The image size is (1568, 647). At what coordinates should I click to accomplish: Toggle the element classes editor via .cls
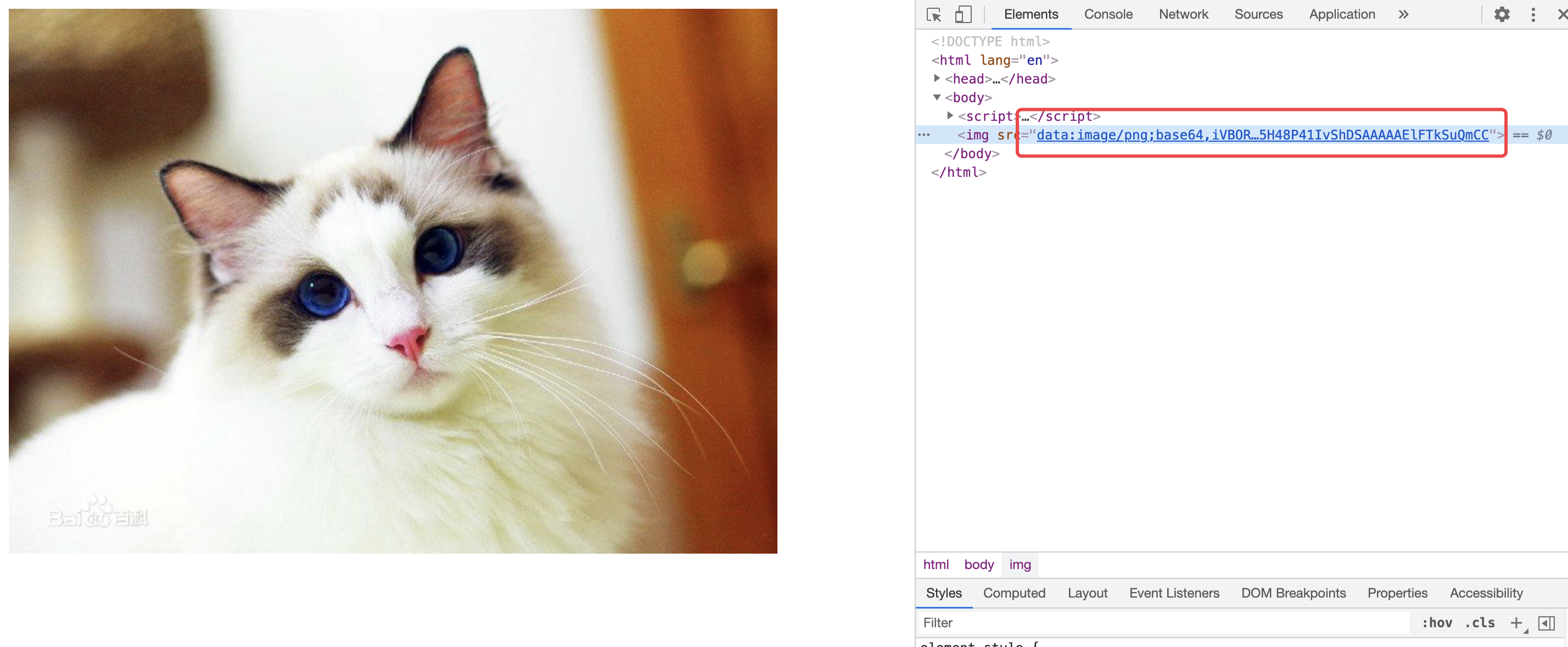1480,623
